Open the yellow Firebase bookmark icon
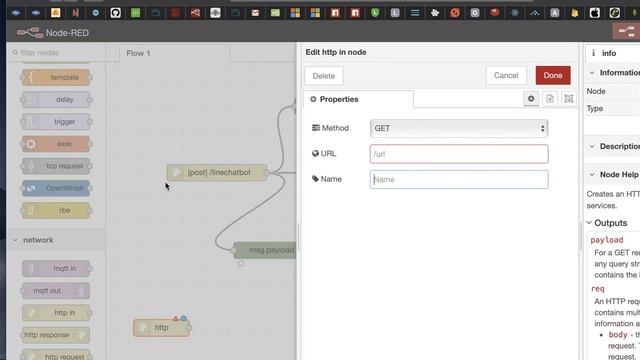Image resolution: width=640 pixels, height=360 pixels. click(575, 13)
